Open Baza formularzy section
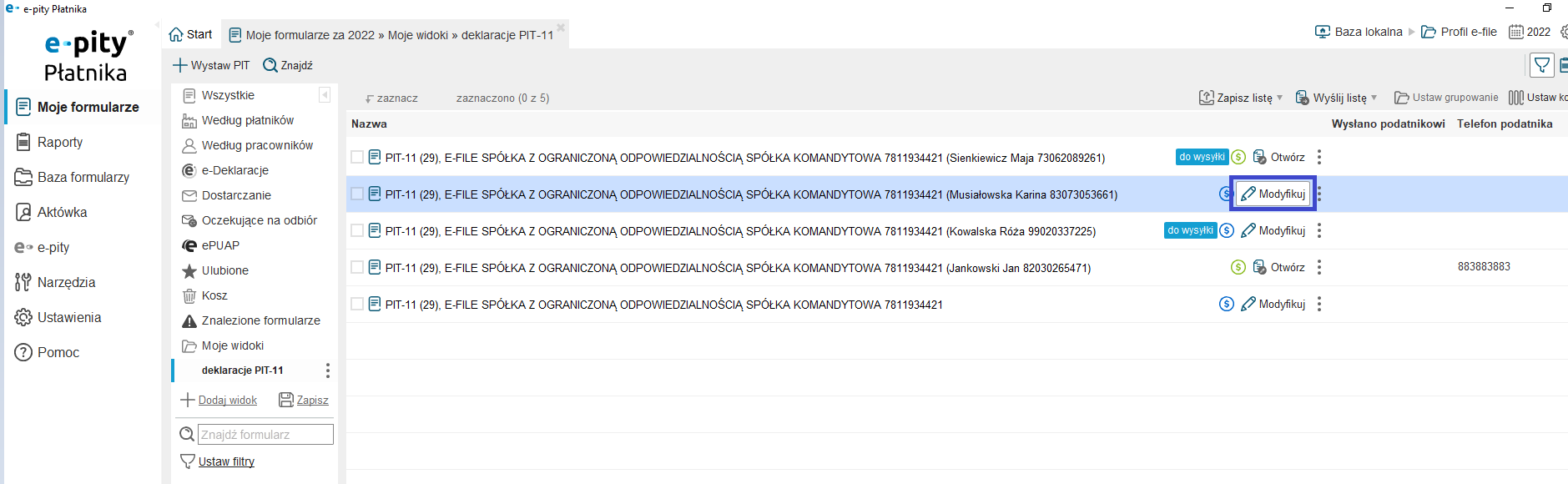 73,177
